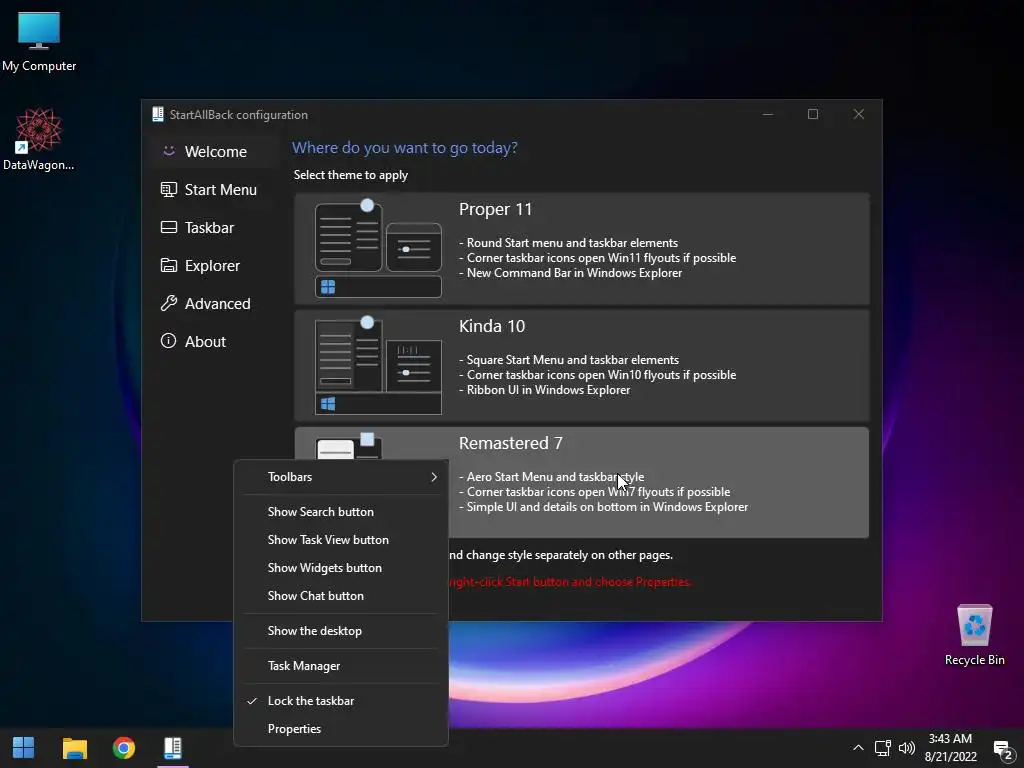Click the Windows Start button
1024x768 pixels.
tap(24, 748)
